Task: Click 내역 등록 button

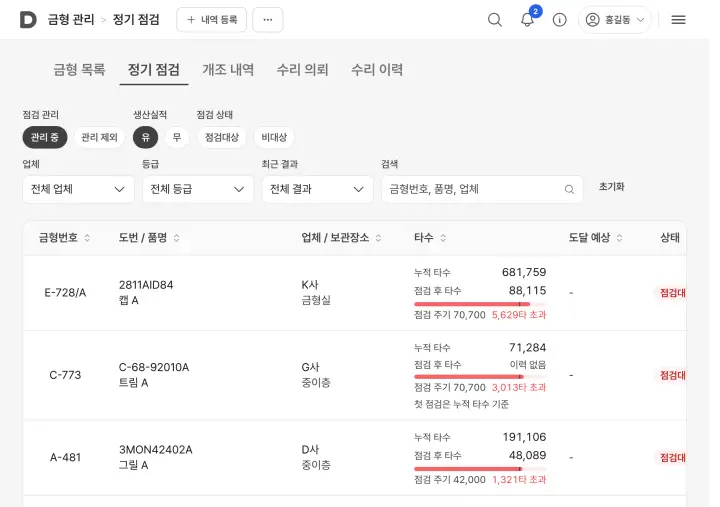Action: tap(212, 20)
